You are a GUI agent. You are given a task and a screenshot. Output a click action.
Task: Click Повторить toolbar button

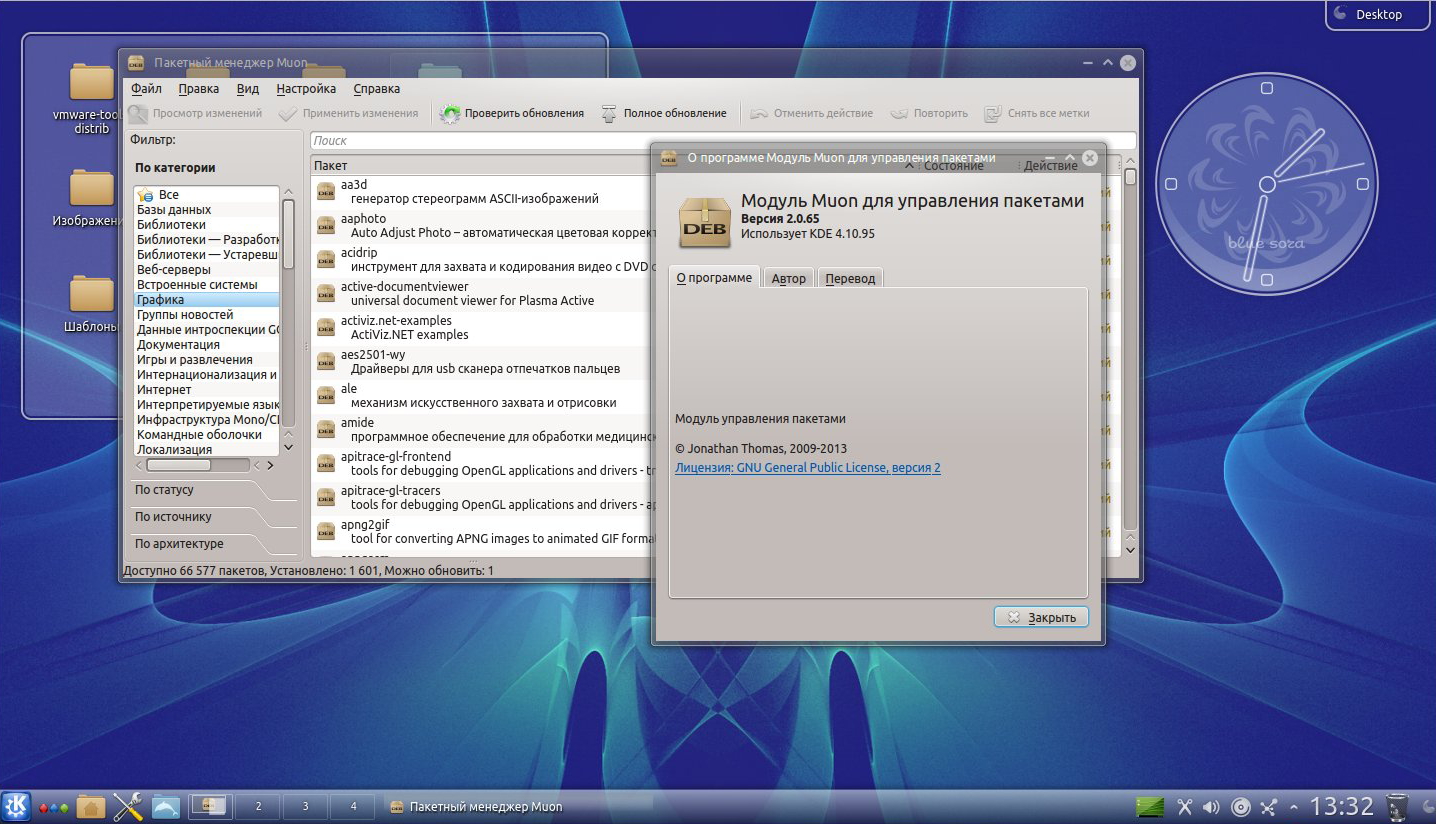click(x=928, y=114)
